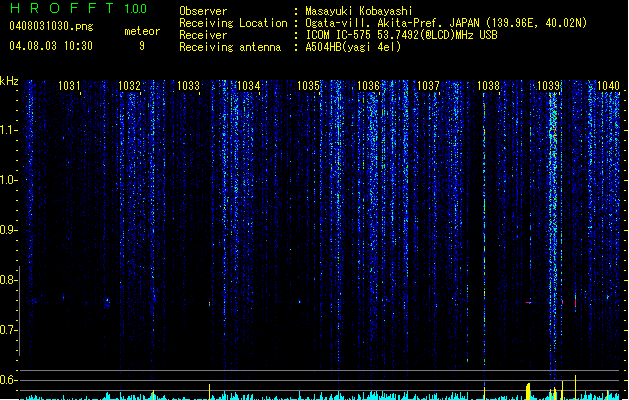This screenshot has height=400, width=629.
Task: Click the 0.7 kHz axis label
Action: pos(8,330)
